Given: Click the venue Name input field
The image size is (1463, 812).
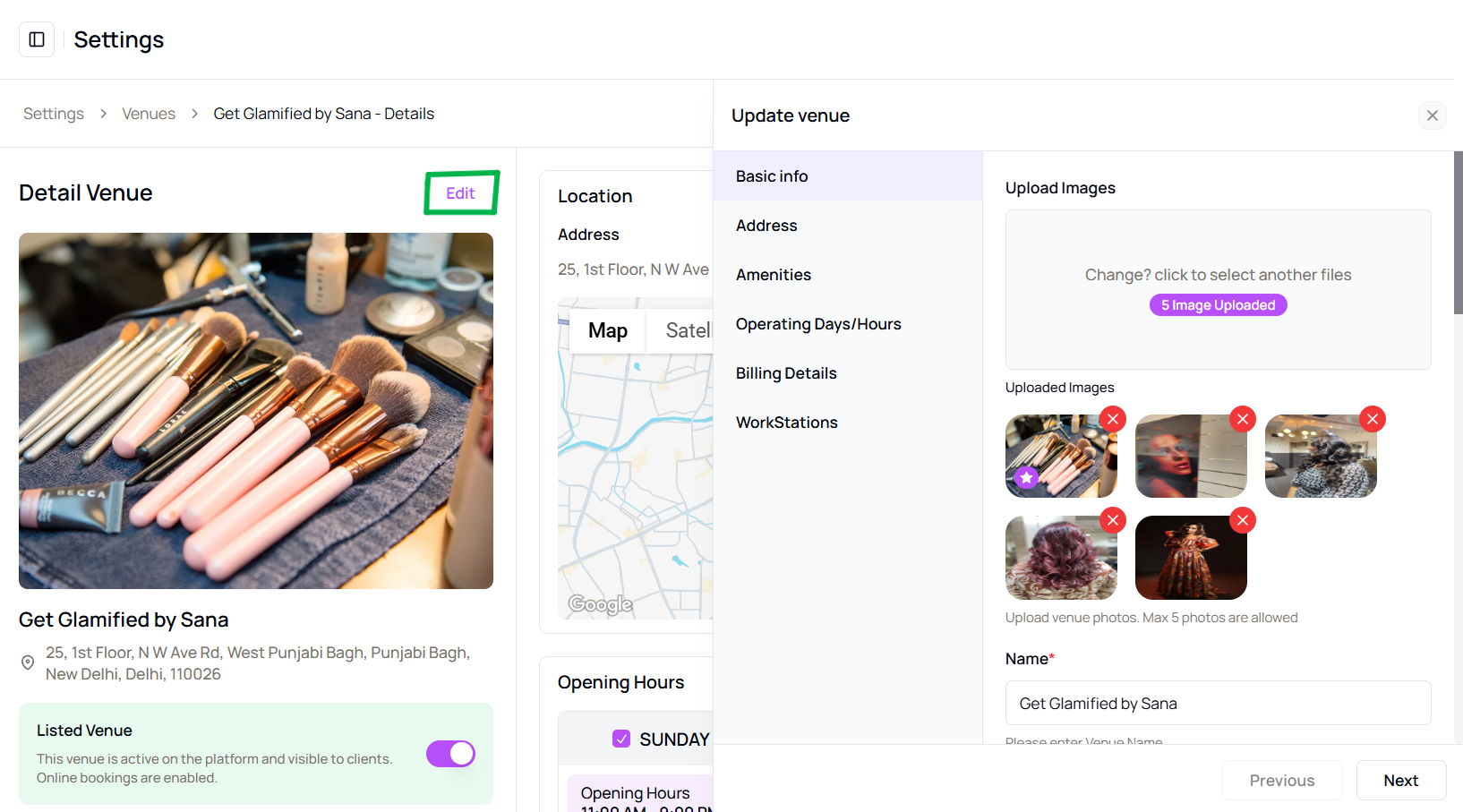Looking at the screenshot, I should [x=1219, y=703].
